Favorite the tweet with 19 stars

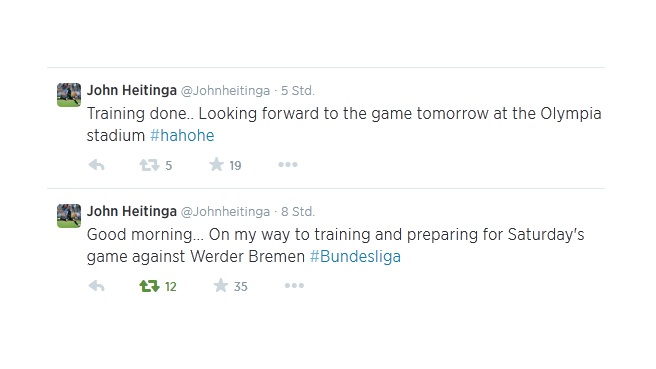coord(216,164)
